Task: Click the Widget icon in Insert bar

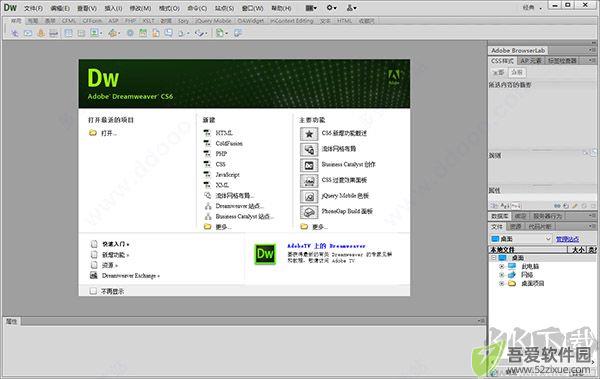Action: click(130, 33)
